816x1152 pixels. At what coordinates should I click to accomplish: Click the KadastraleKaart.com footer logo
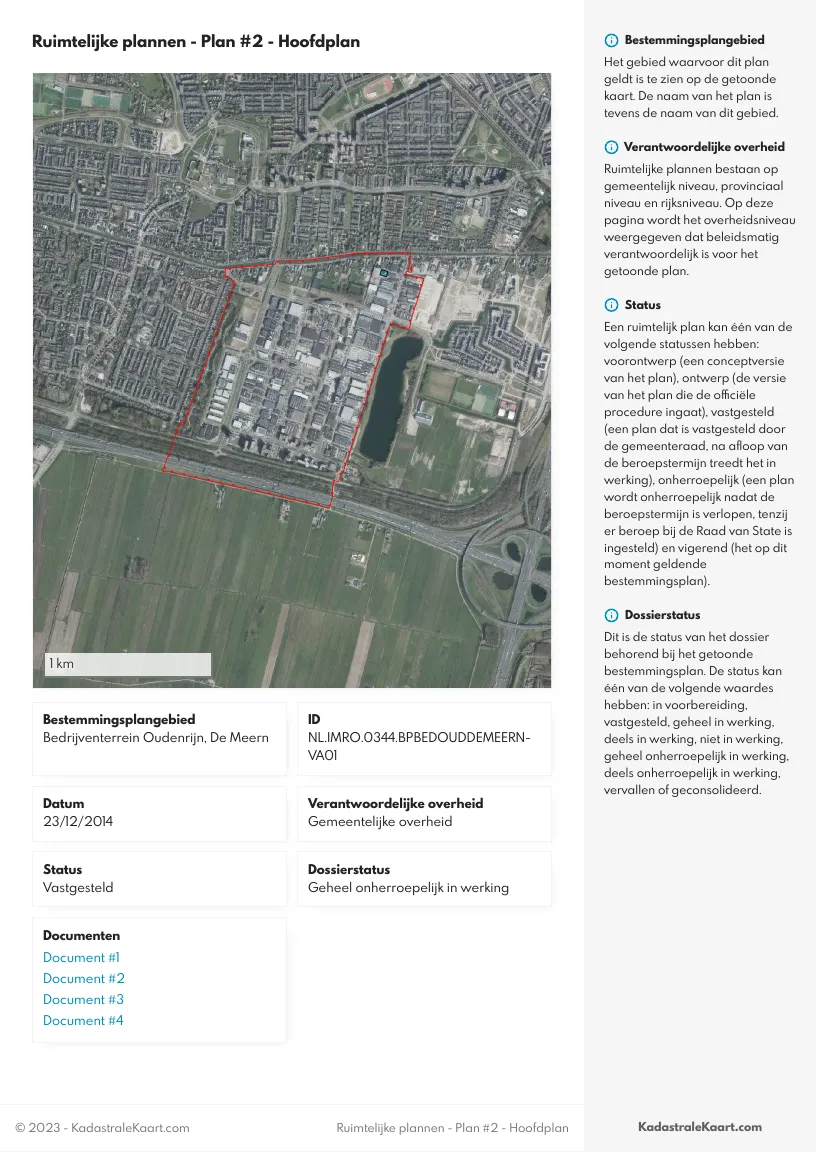(x=700, y=1127)
